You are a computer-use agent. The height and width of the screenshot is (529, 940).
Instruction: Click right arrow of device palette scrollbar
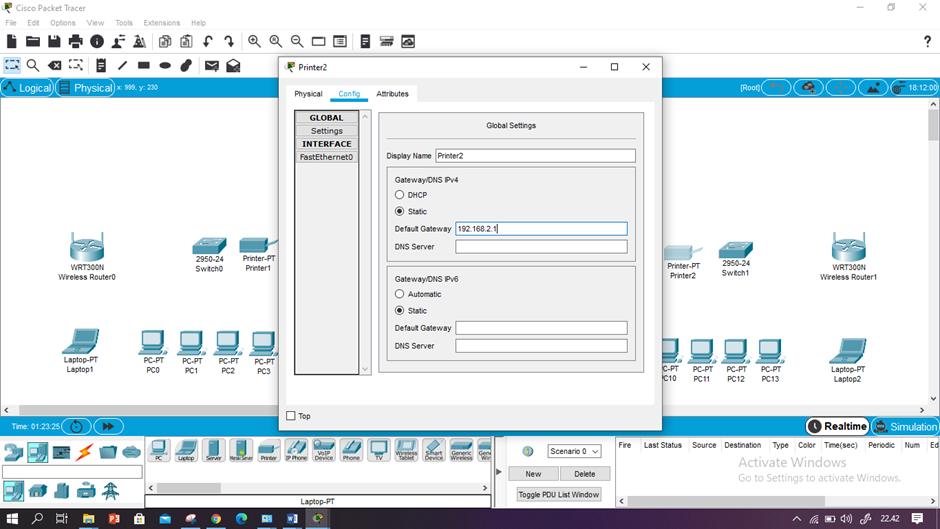(485, 488)
